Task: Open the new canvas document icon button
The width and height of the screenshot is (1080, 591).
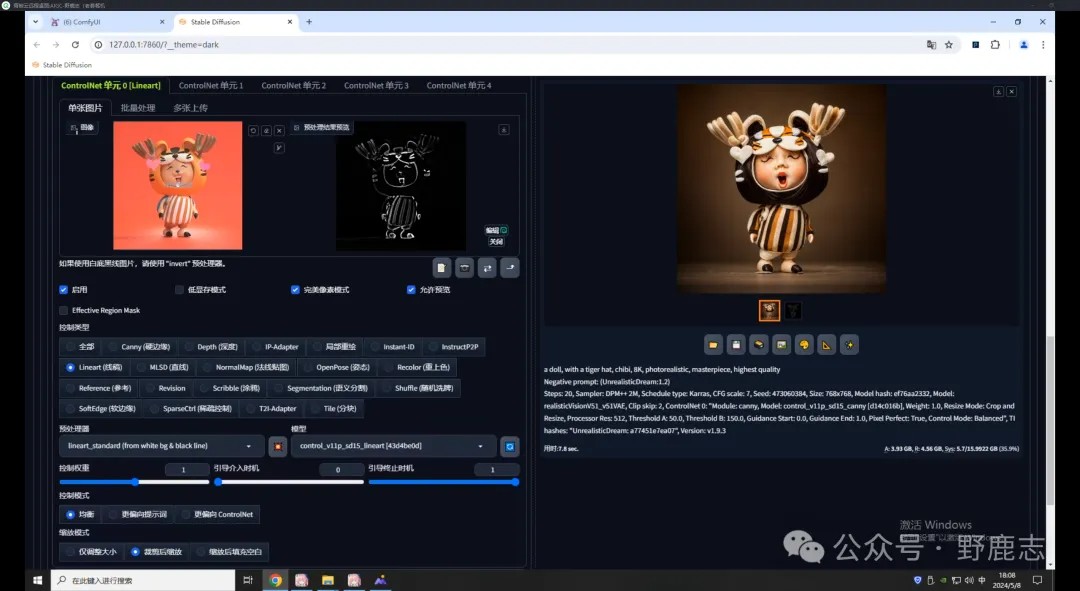Action: click(x=442, y=268)
